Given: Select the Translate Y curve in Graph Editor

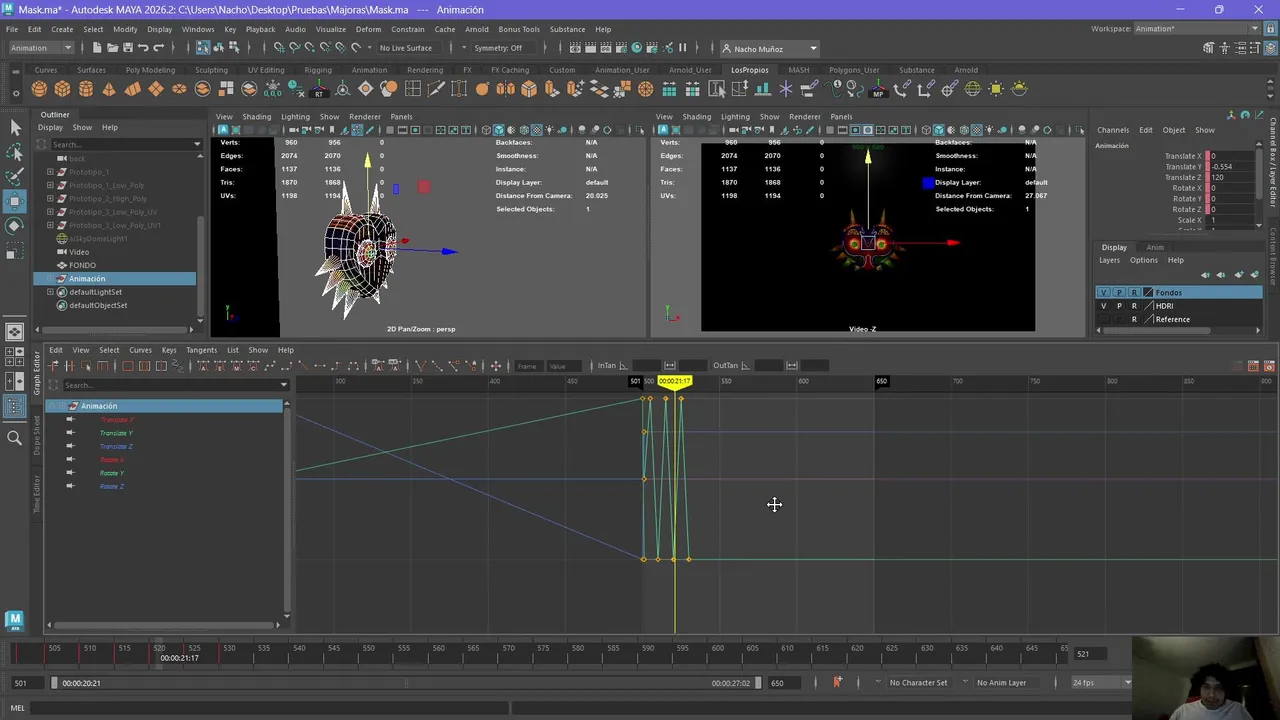Looking at the screenshot, I should click(116, 433).
